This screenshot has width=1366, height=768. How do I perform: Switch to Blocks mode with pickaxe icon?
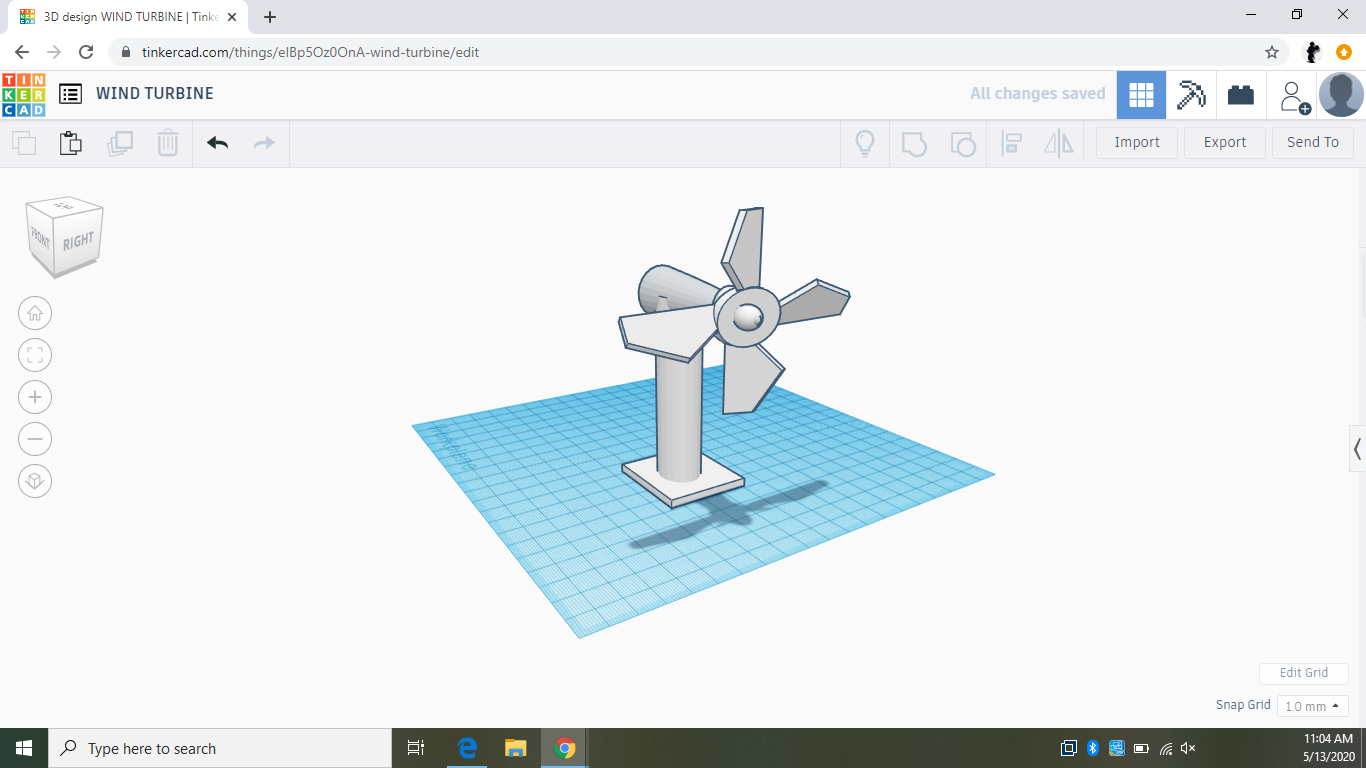click(x=1191, y=93)
